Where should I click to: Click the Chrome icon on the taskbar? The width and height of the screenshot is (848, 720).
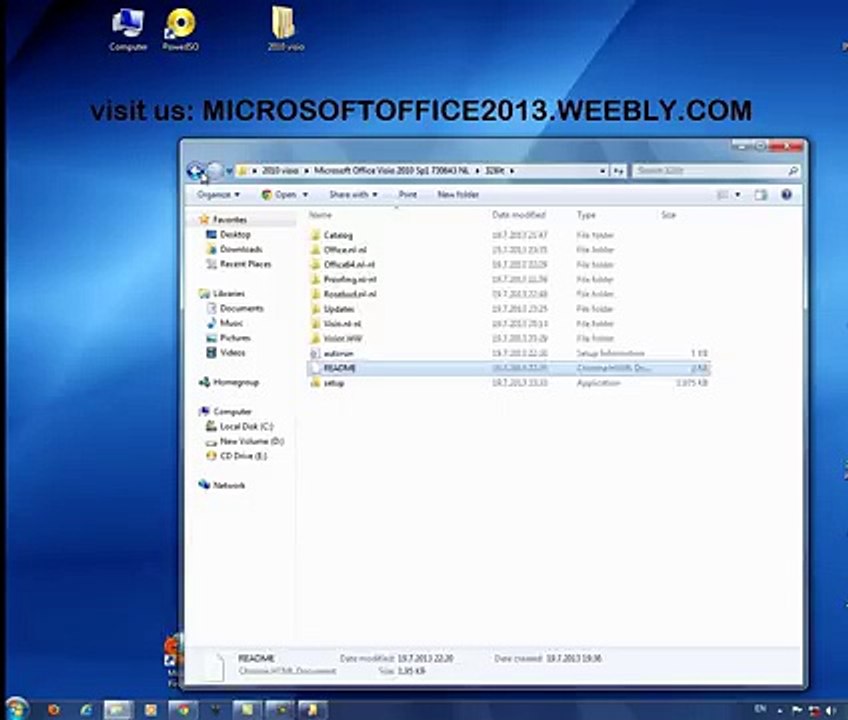[x=183, y=709]
